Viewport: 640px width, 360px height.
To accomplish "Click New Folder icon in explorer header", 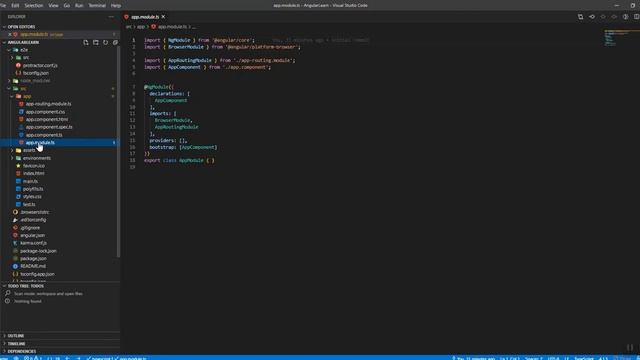I will coord(96,42).
